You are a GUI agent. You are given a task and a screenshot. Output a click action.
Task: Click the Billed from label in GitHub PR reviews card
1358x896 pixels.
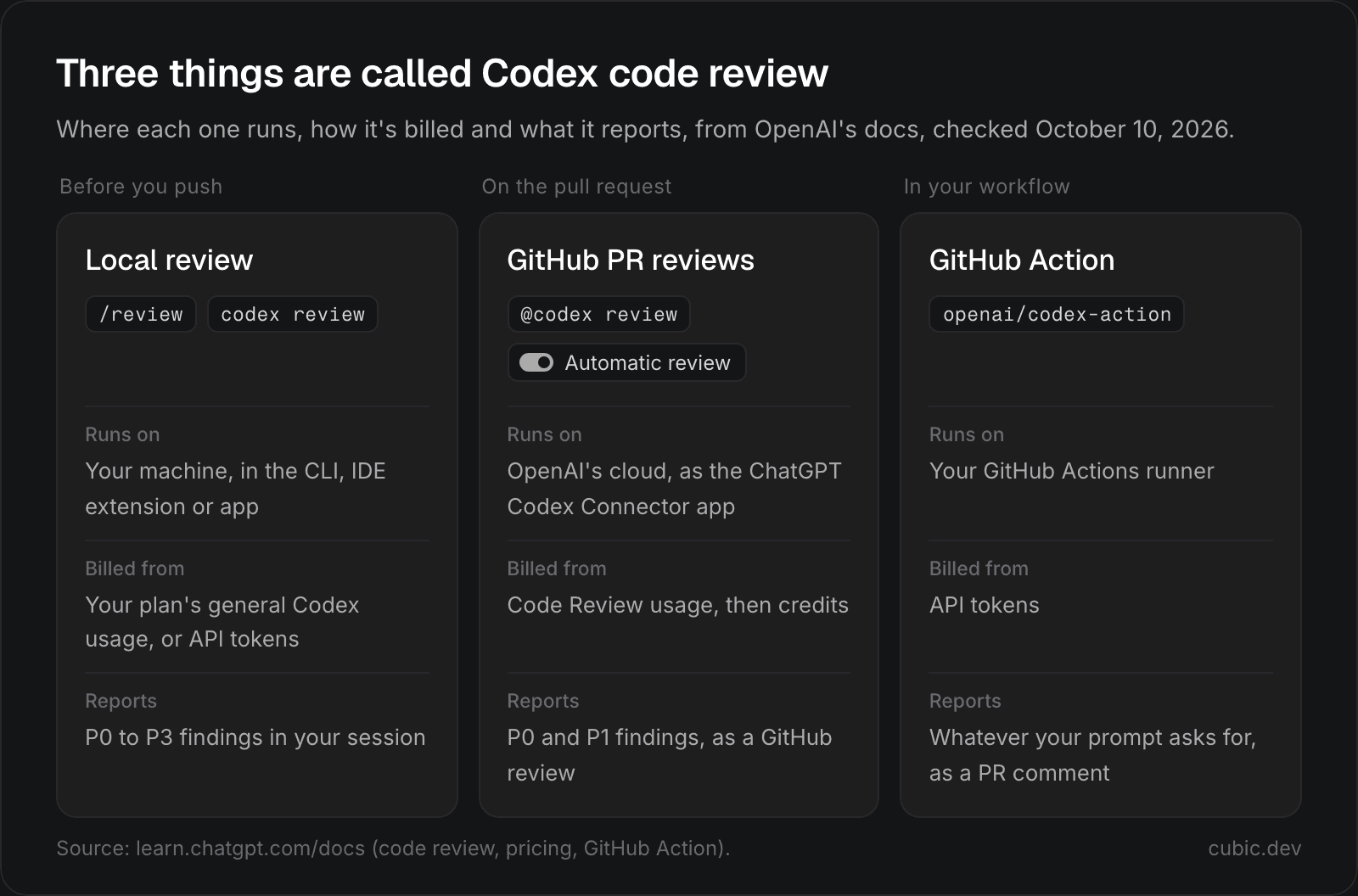[x=556, y=568]
